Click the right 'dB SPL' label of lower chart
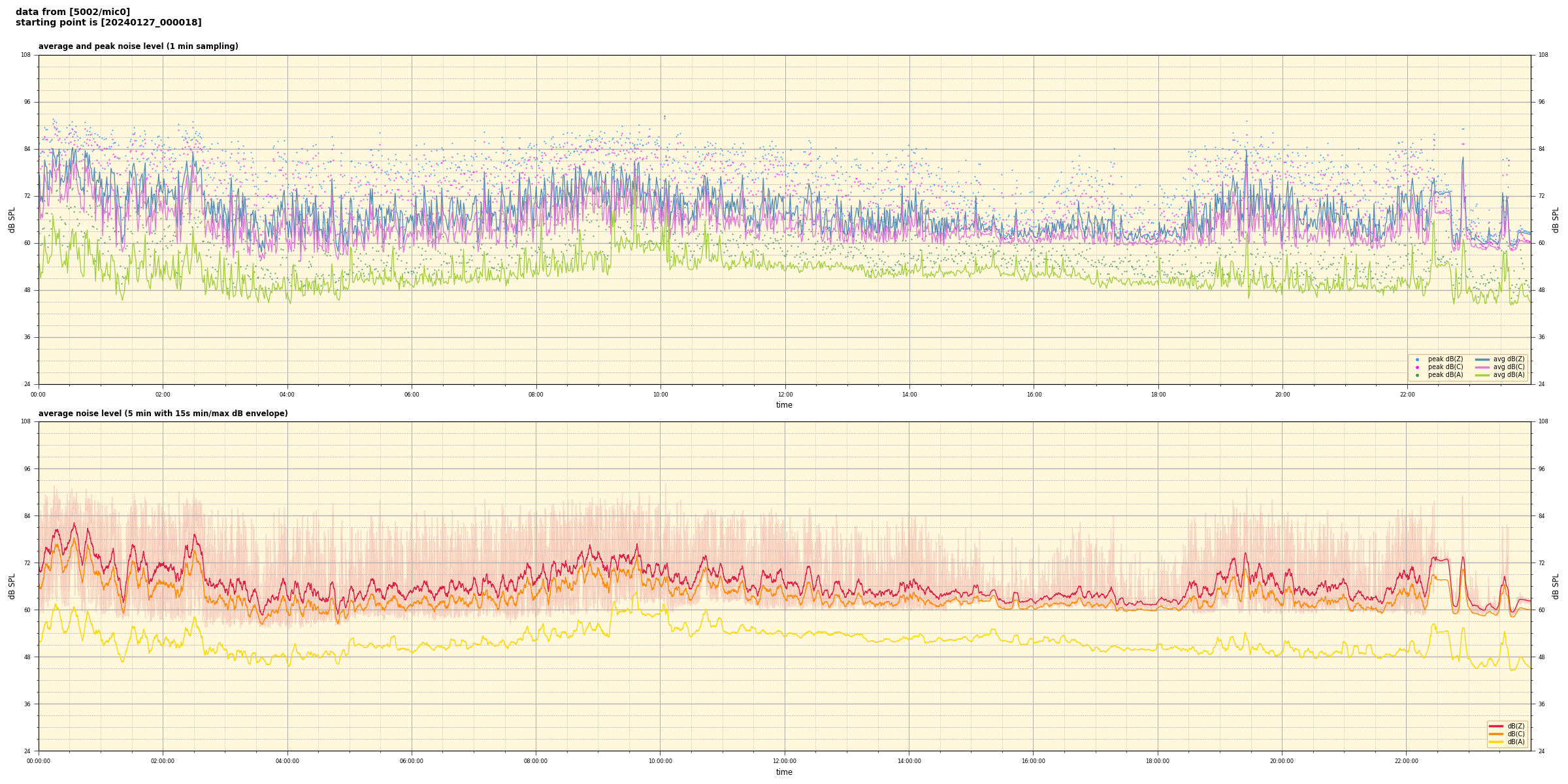 [1556, 586]
